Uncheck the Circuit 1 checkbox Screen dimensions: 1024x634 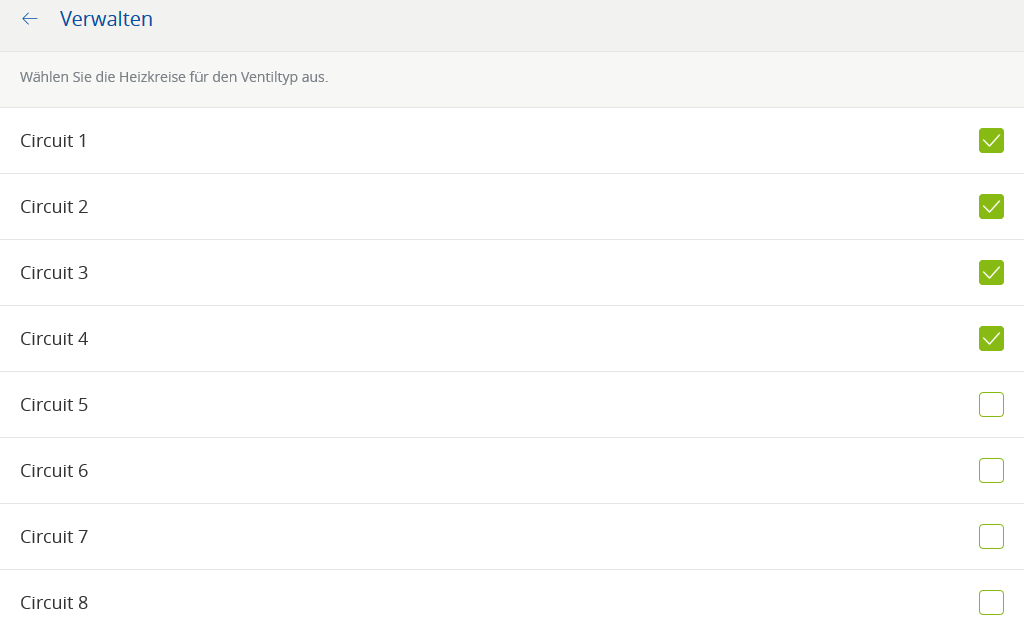click(x=991, y=141)
